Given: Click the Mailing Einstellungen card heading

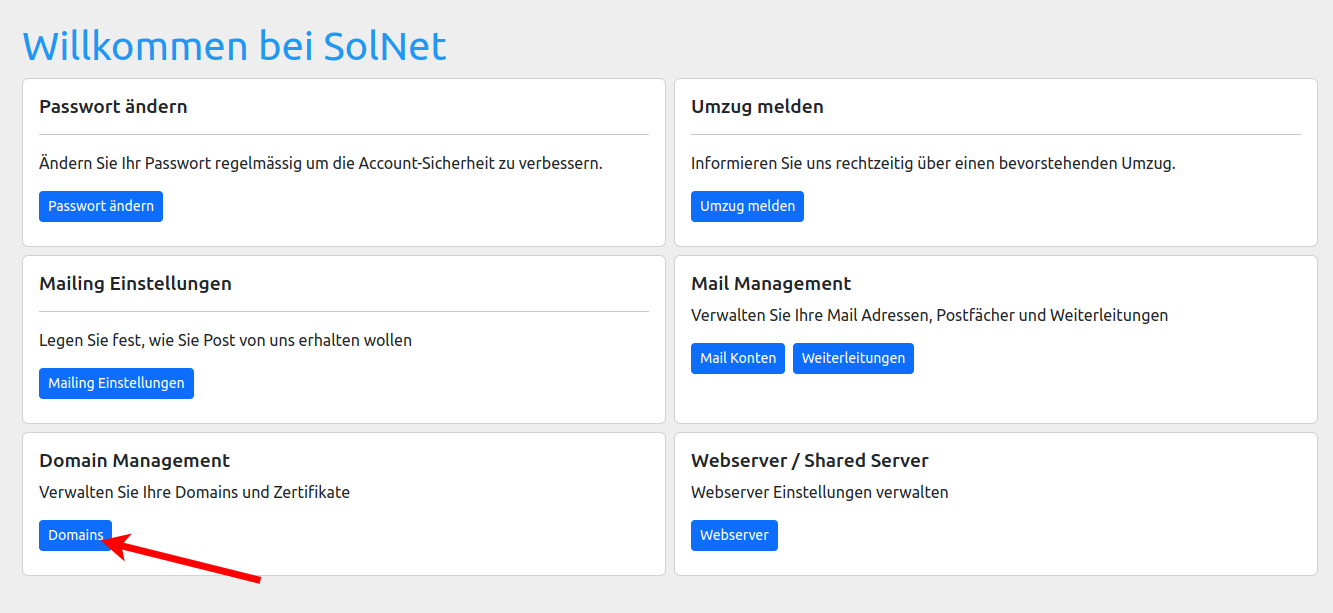Looking at the screenshot, I should point(135,283).
